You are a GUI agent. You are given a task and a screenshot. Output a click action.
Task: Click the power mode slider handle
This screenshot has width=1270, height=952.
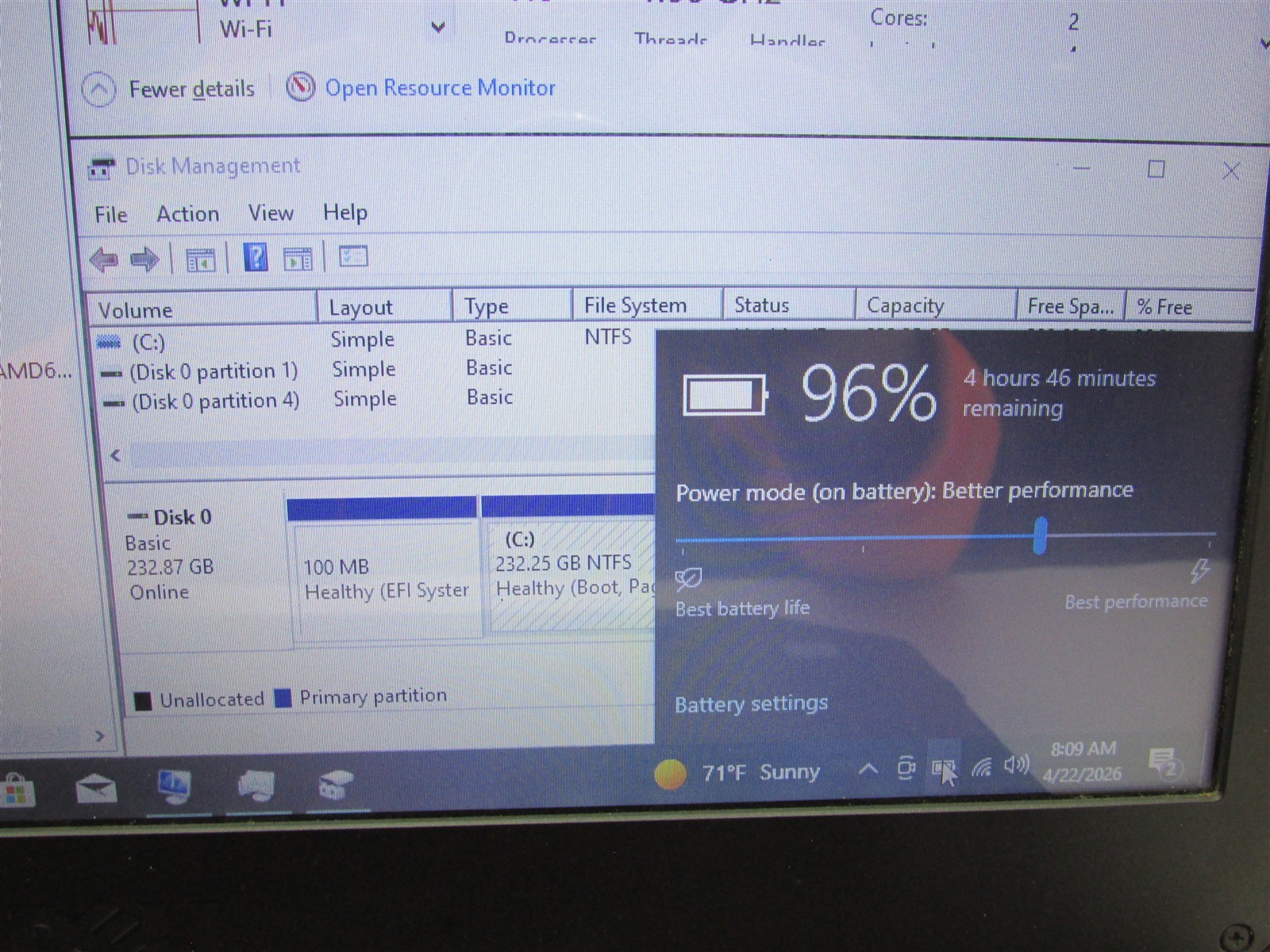pyautogui.click(x=1041, y=535)
